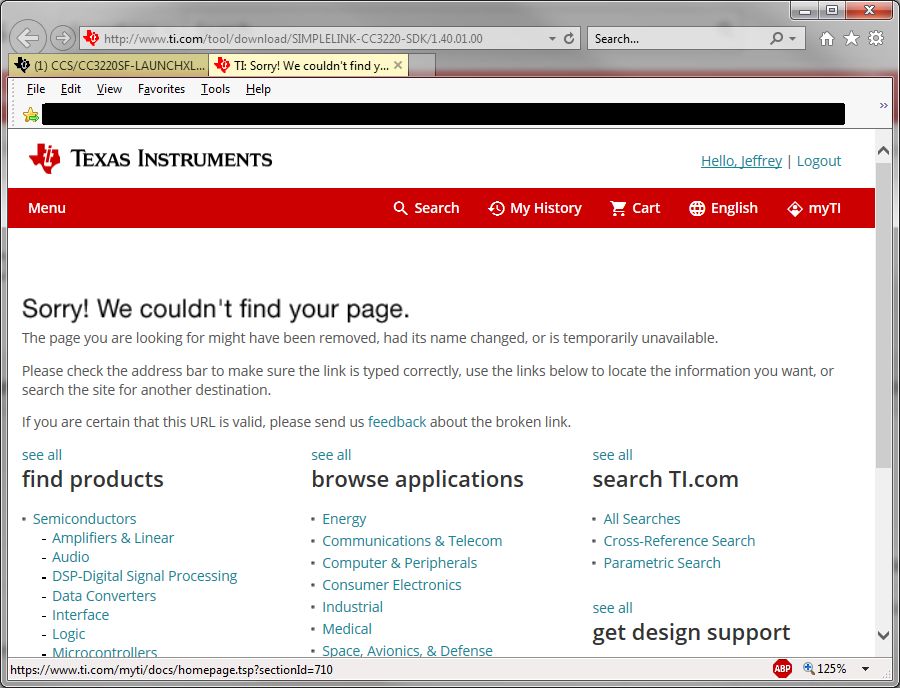Open the Adblock Plus ABP status icon
900x688 pixels.
pyautogui.click(x=782, y=668)
